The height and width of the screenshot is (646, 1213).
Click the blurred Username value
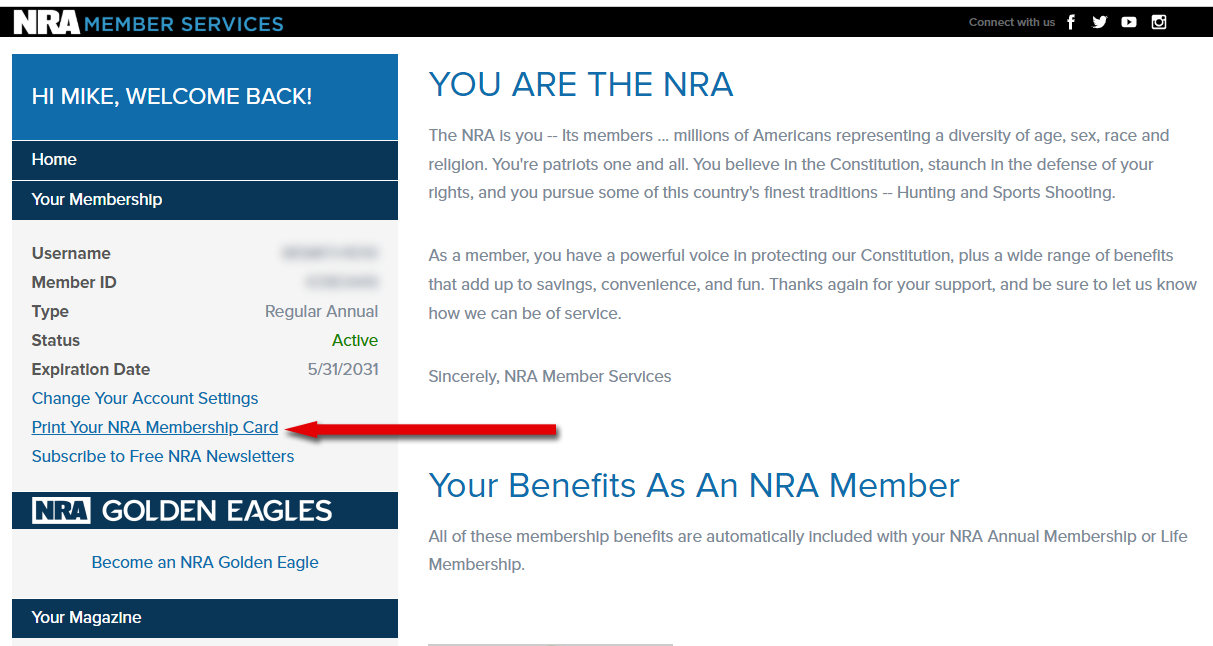[330, 254]
